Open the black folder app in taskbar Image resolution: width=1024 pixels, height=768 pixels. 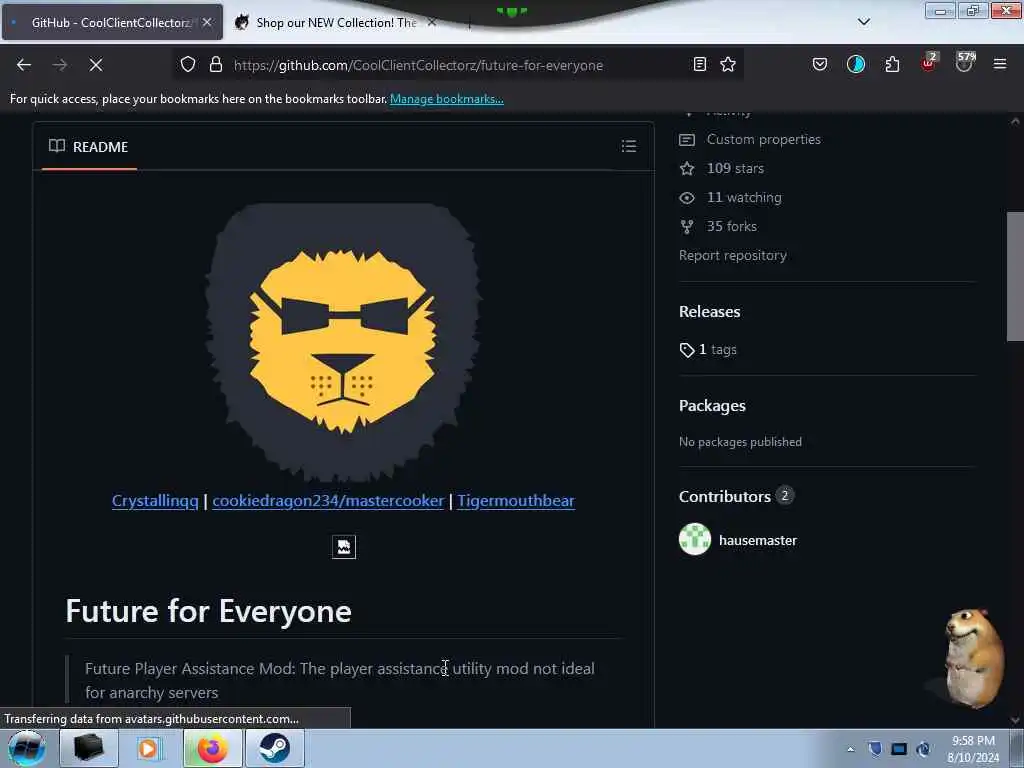pyautogui.click(x=89, y=748)
